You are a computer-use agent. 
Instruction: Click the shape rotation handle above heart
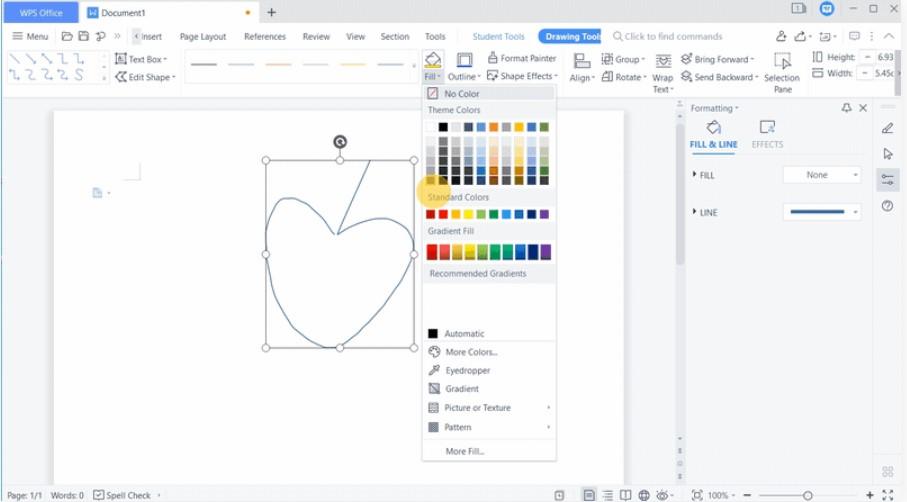340,142
